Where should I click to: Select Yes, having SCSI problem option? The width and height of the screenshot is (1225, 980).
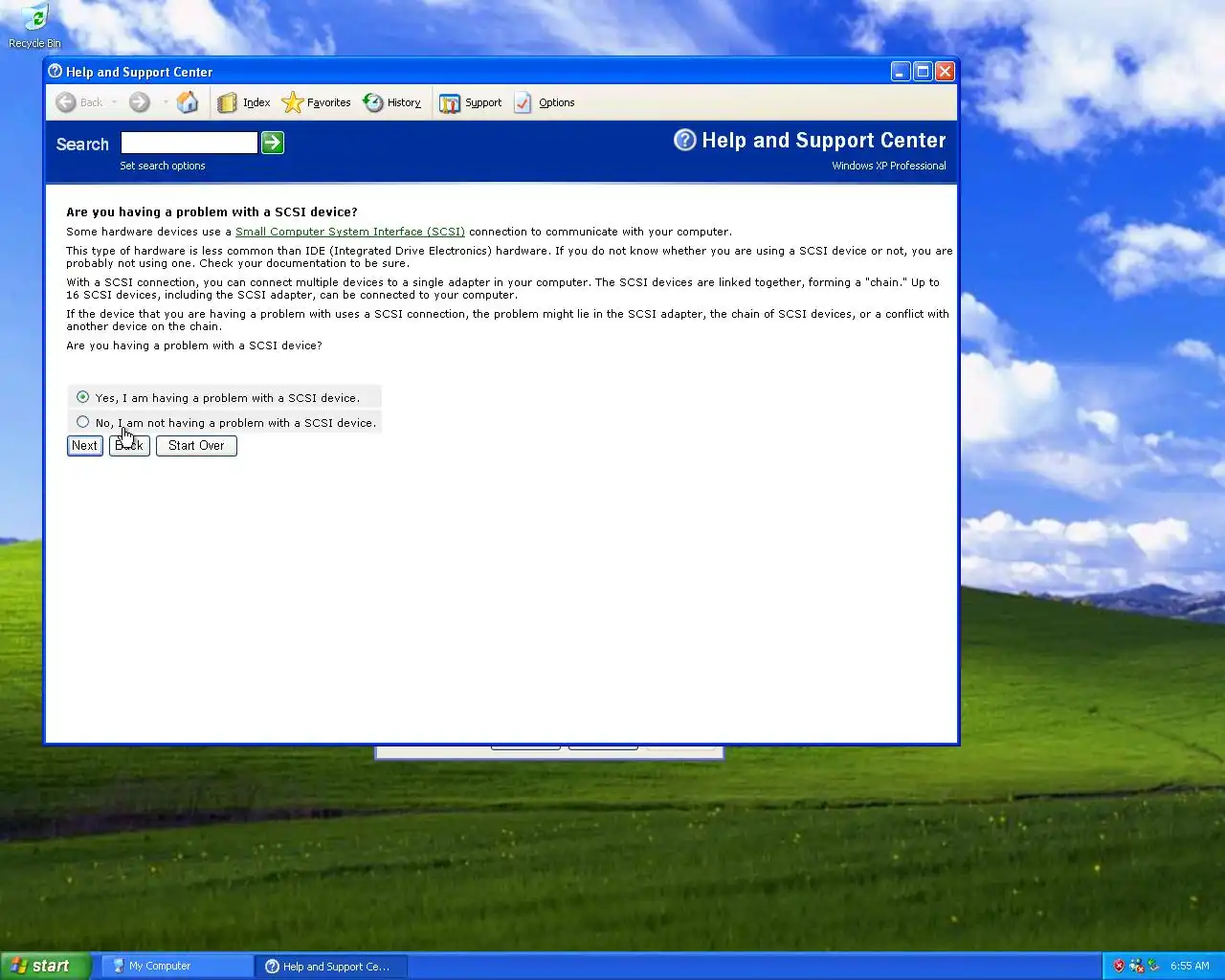tap(83, 397)
